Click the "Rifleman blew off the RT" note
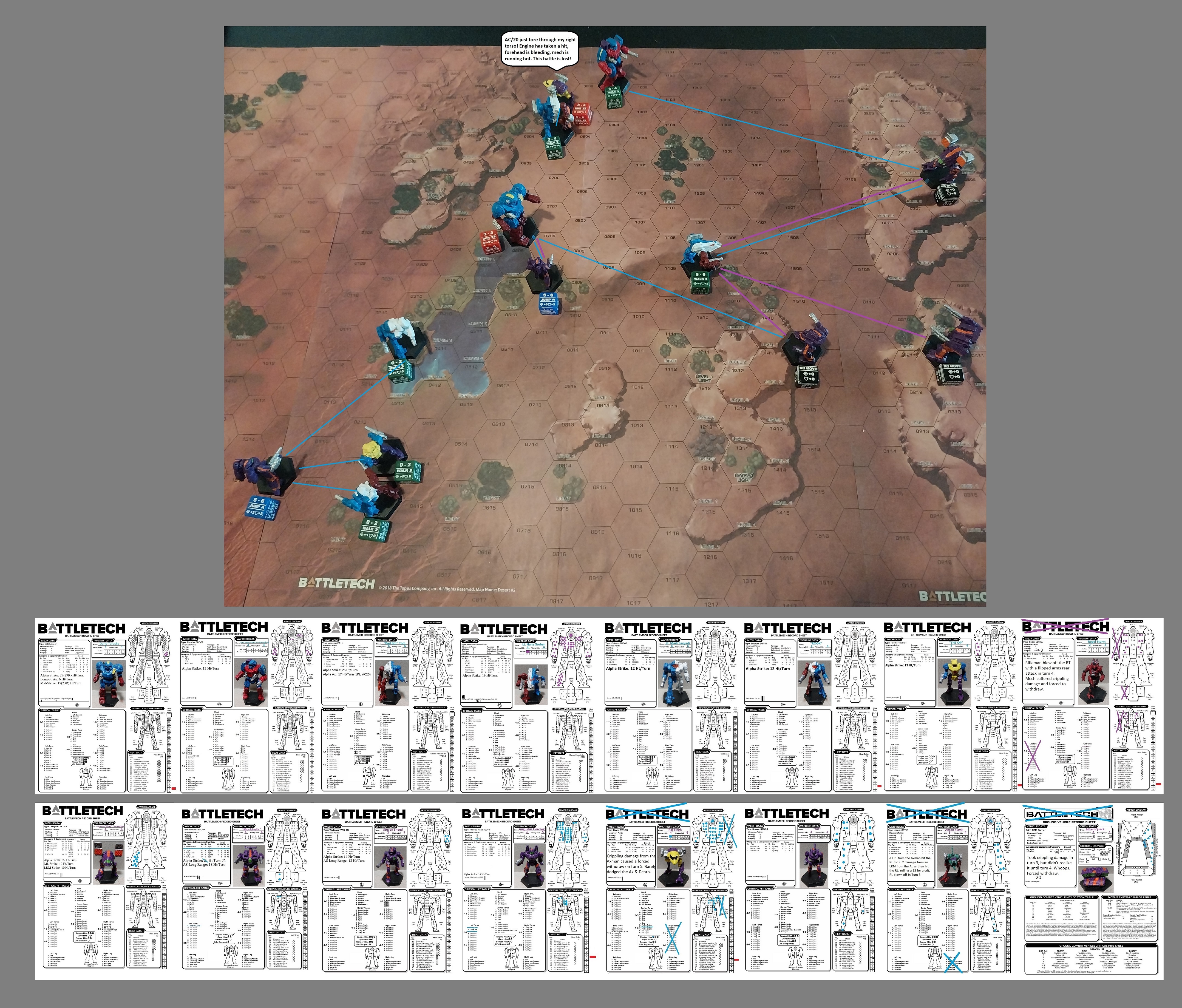The height and width of the screenshot is (1008, 1182). tap(1048, 676)
